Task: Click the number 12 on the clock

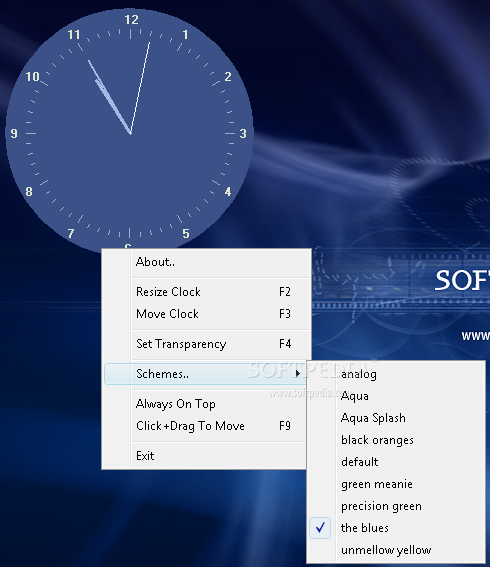Action: [x=131, y=20]
